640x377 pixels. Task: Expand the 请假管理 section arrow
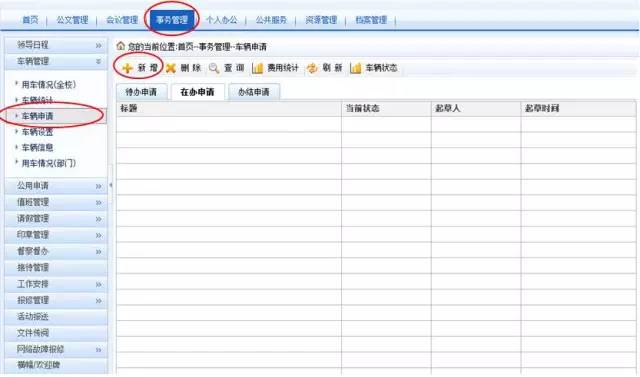98,219
